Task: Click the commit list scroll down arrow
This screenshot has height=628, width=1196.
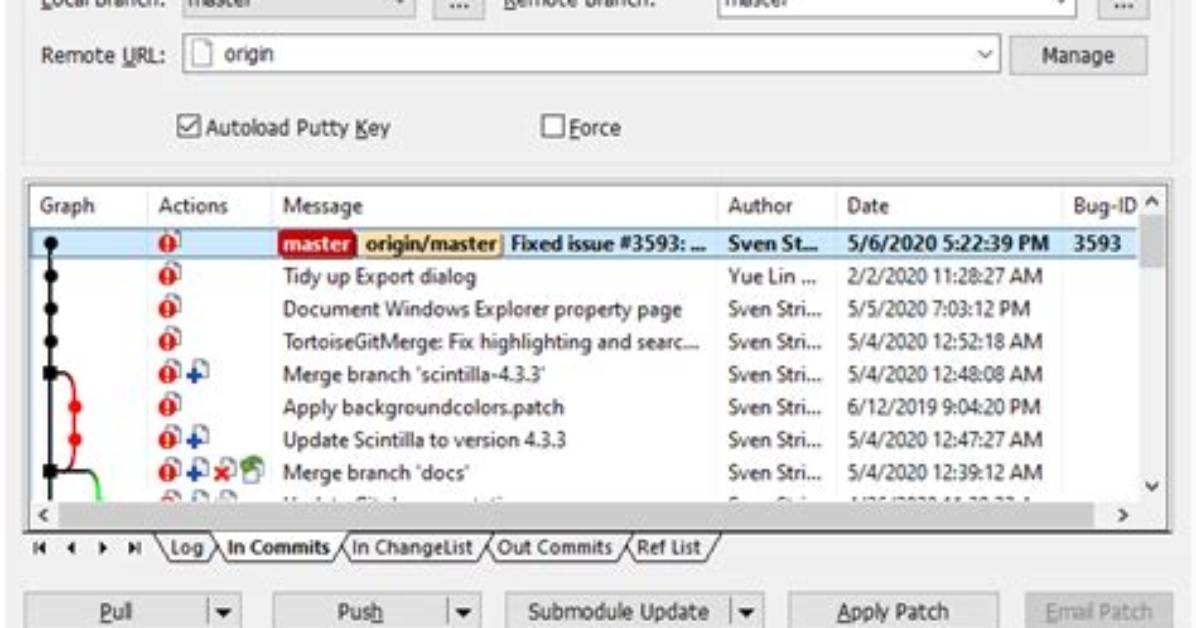Action: (1152, 486)
